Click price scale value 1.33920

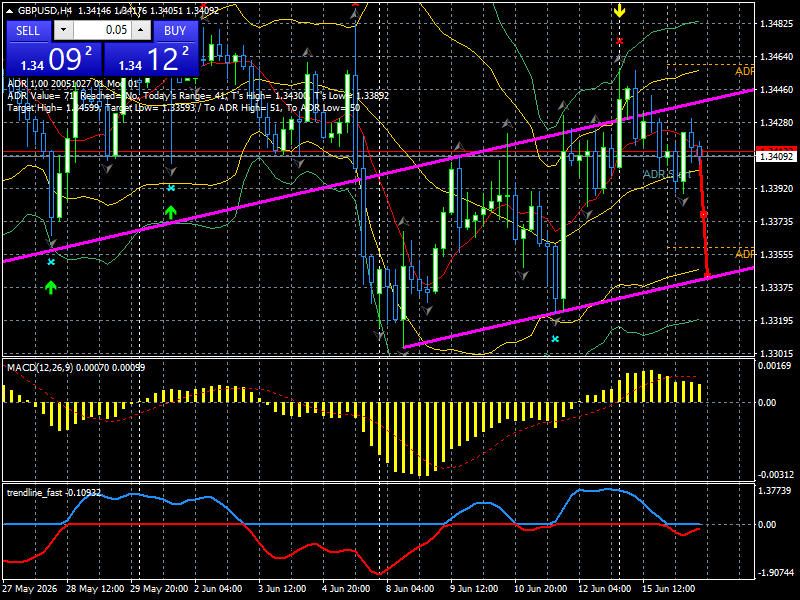(777, 188)
